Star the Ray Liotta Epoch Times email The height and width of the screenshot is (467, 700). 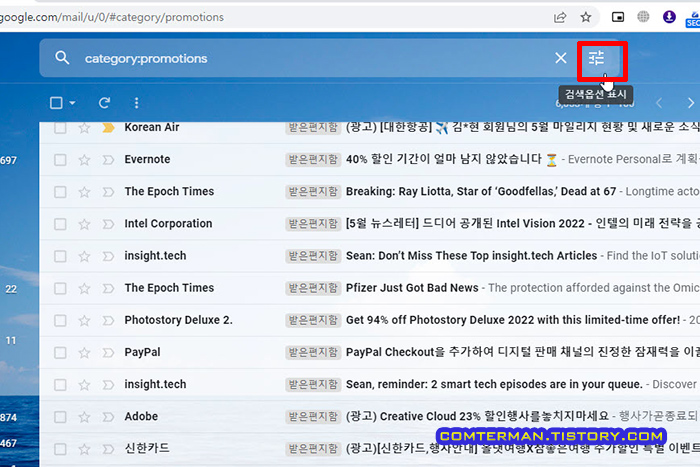tap(84, 192)
